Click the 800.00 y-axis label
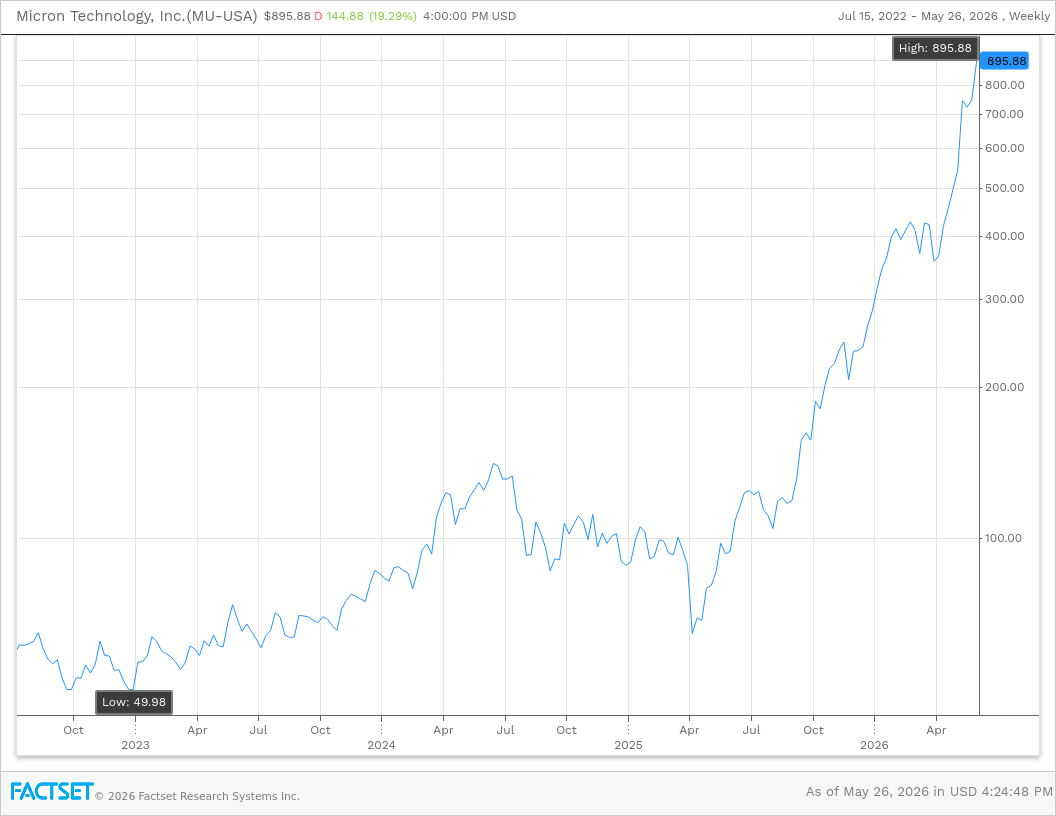This screenshot has width=1056, height=816. 1005,86
